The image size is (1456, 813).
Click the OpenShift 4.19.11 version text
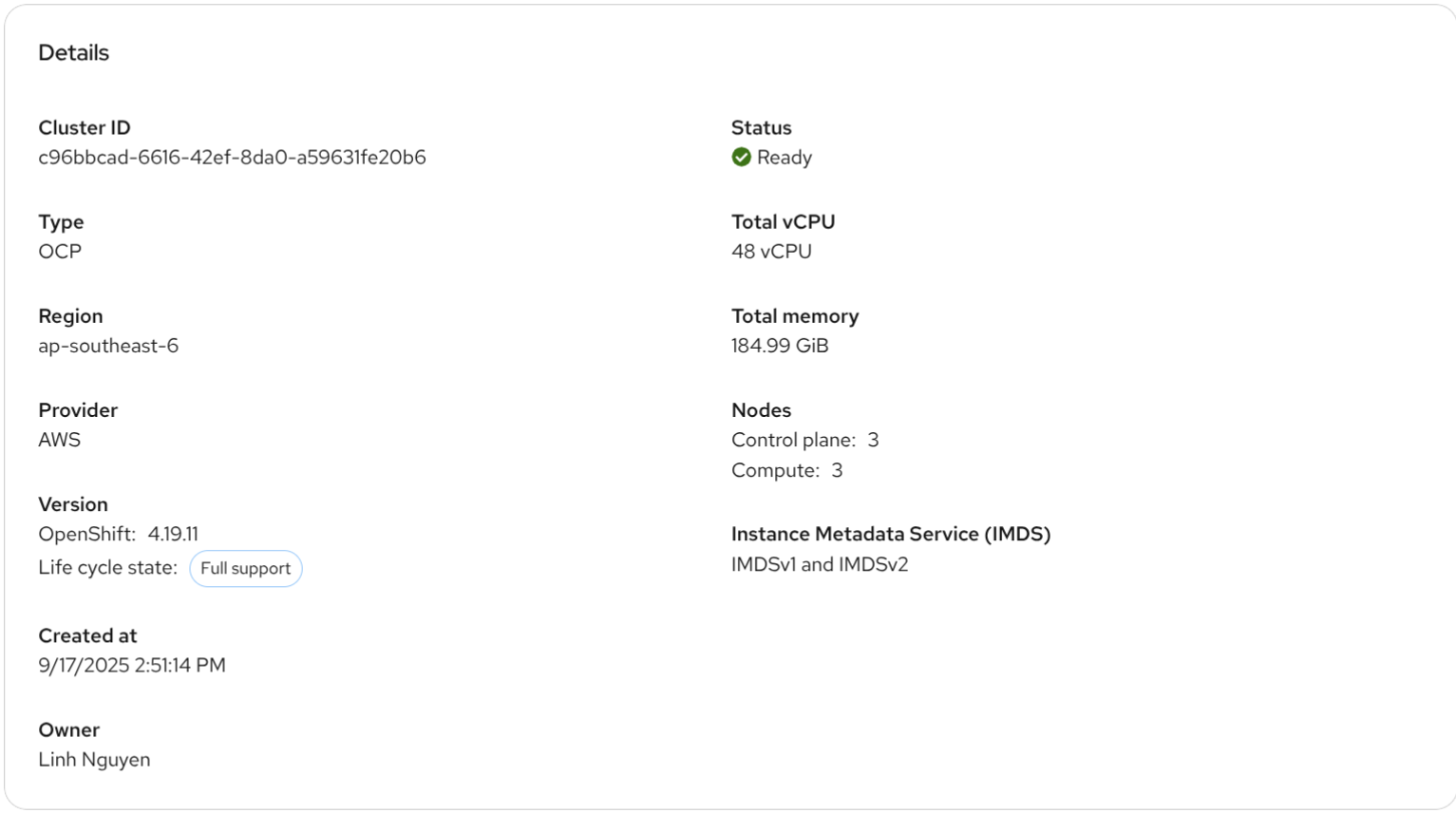tap(118, 534)
